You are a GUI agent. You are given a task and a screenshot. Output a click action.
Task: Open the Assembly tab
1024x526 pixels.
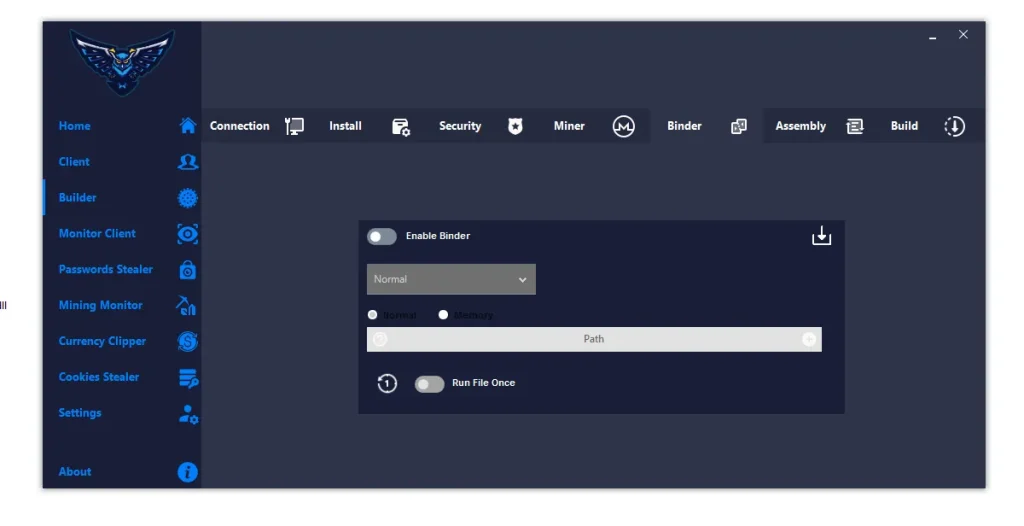click(800, 127)
